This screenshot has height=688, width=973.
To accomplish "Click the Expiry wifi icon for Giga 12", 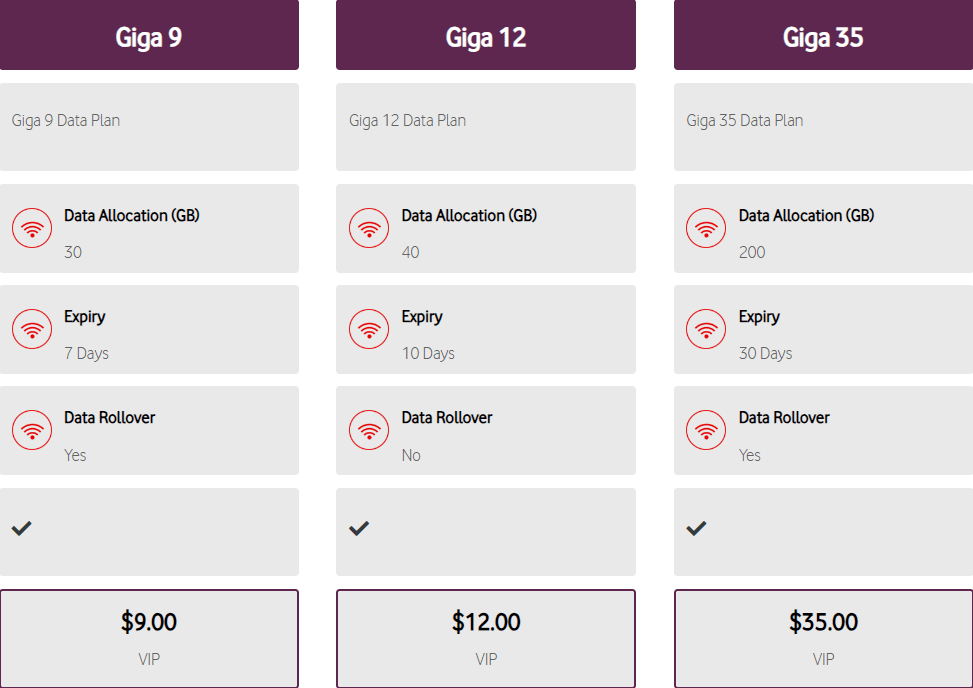I will (x=369, y=329).
